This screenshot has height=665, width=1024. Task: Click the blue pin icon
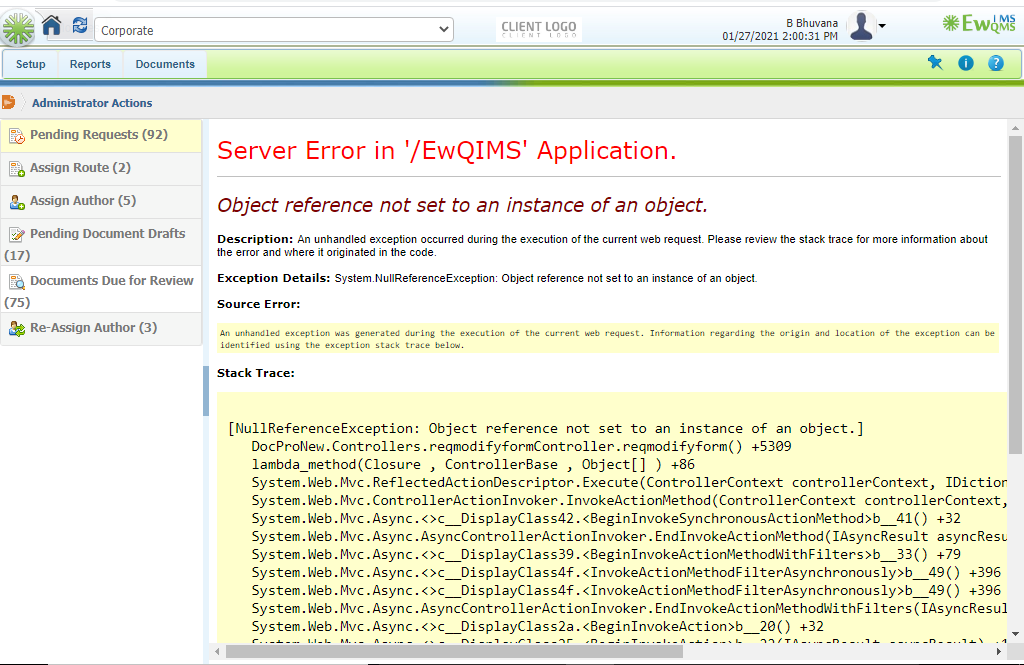pos(935,63)
